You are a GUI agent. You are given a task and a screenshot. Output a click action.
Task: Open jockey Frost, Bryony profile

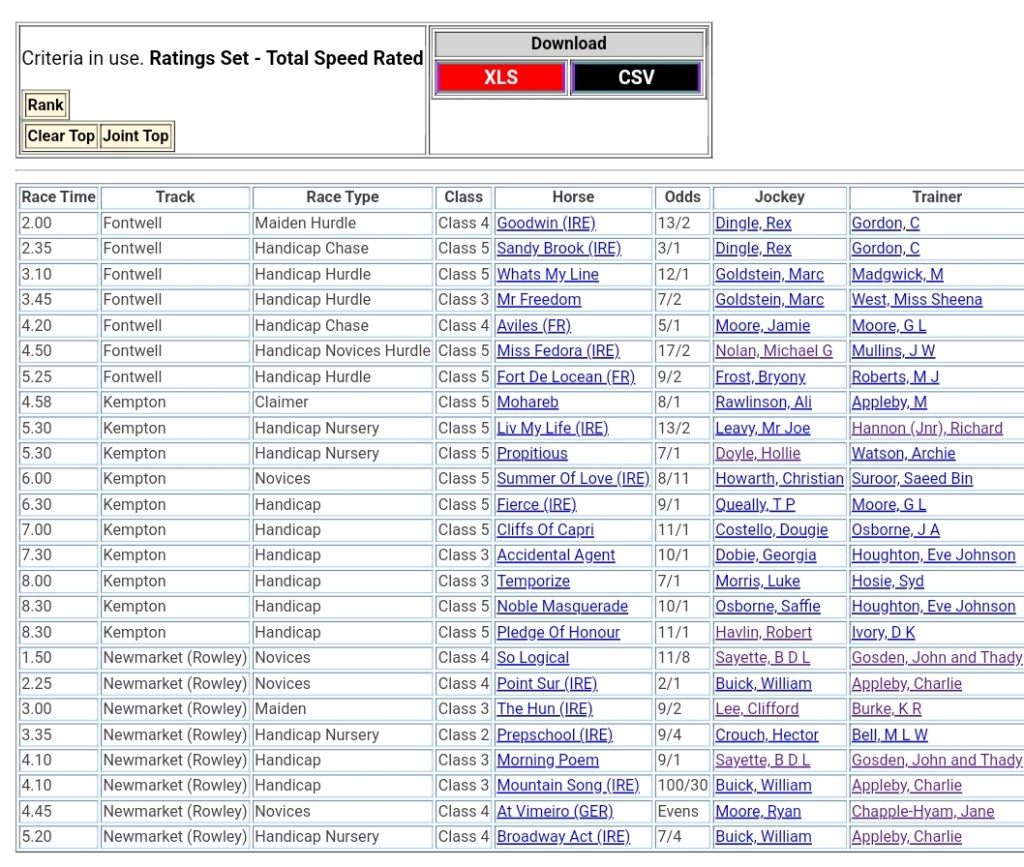coord(759,377)
